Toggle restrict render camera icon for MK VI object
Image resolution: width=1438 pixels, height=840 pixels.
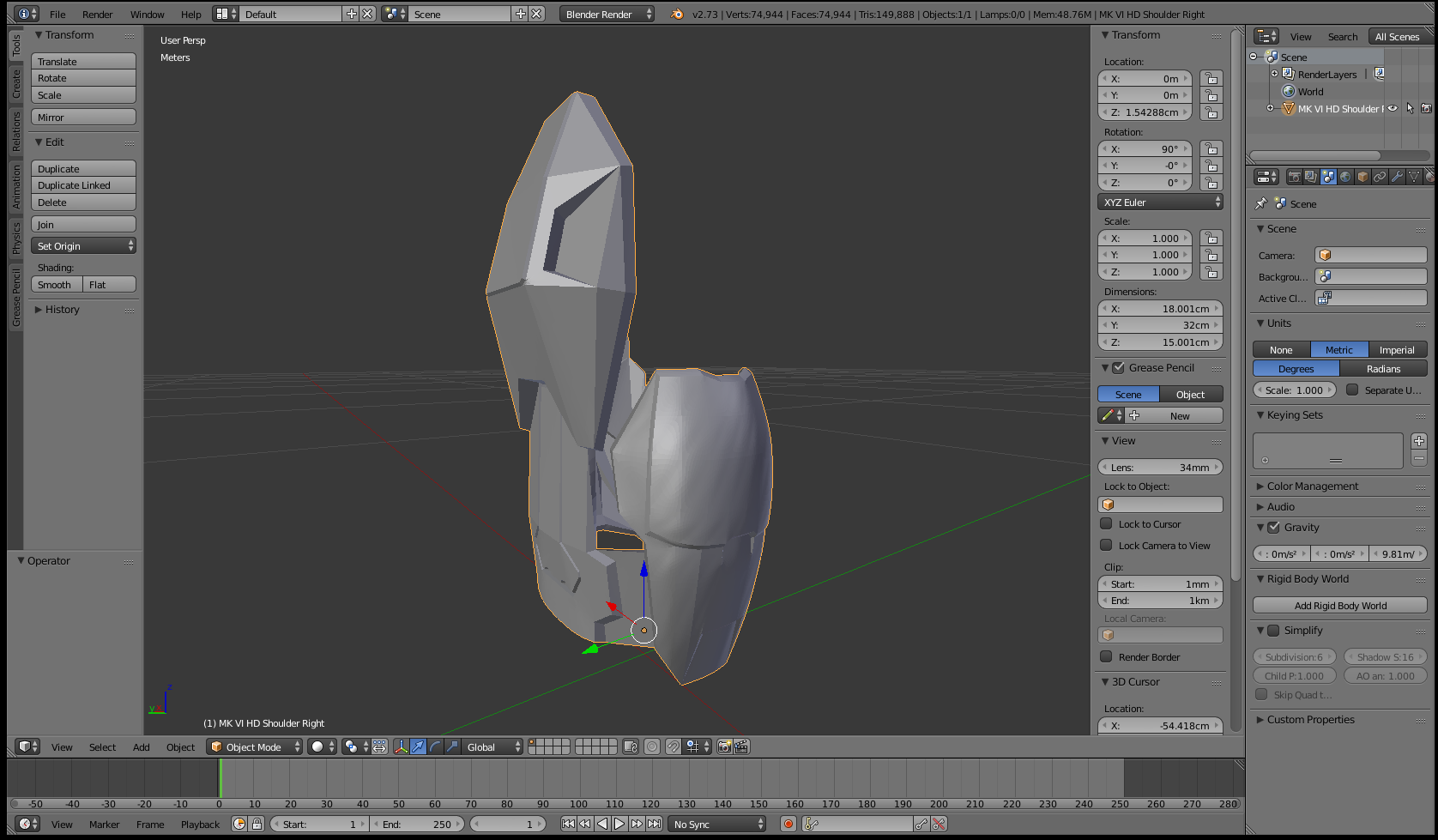tap(1426, 109)
